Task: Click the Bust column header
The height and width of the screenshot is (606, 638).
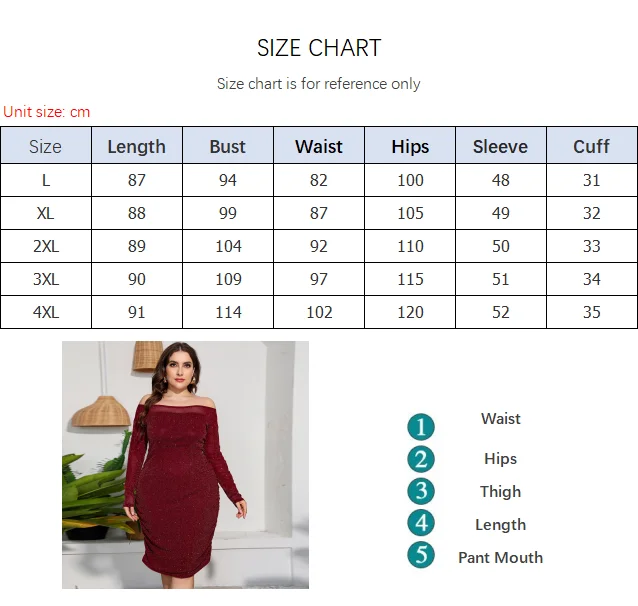Action: click(227, 146)
